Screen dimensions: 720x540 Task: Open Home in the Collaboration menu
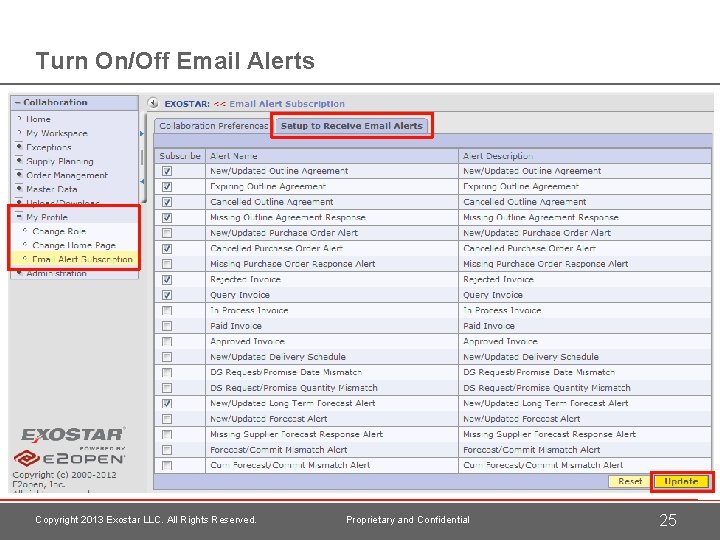[x=38, y=119]
